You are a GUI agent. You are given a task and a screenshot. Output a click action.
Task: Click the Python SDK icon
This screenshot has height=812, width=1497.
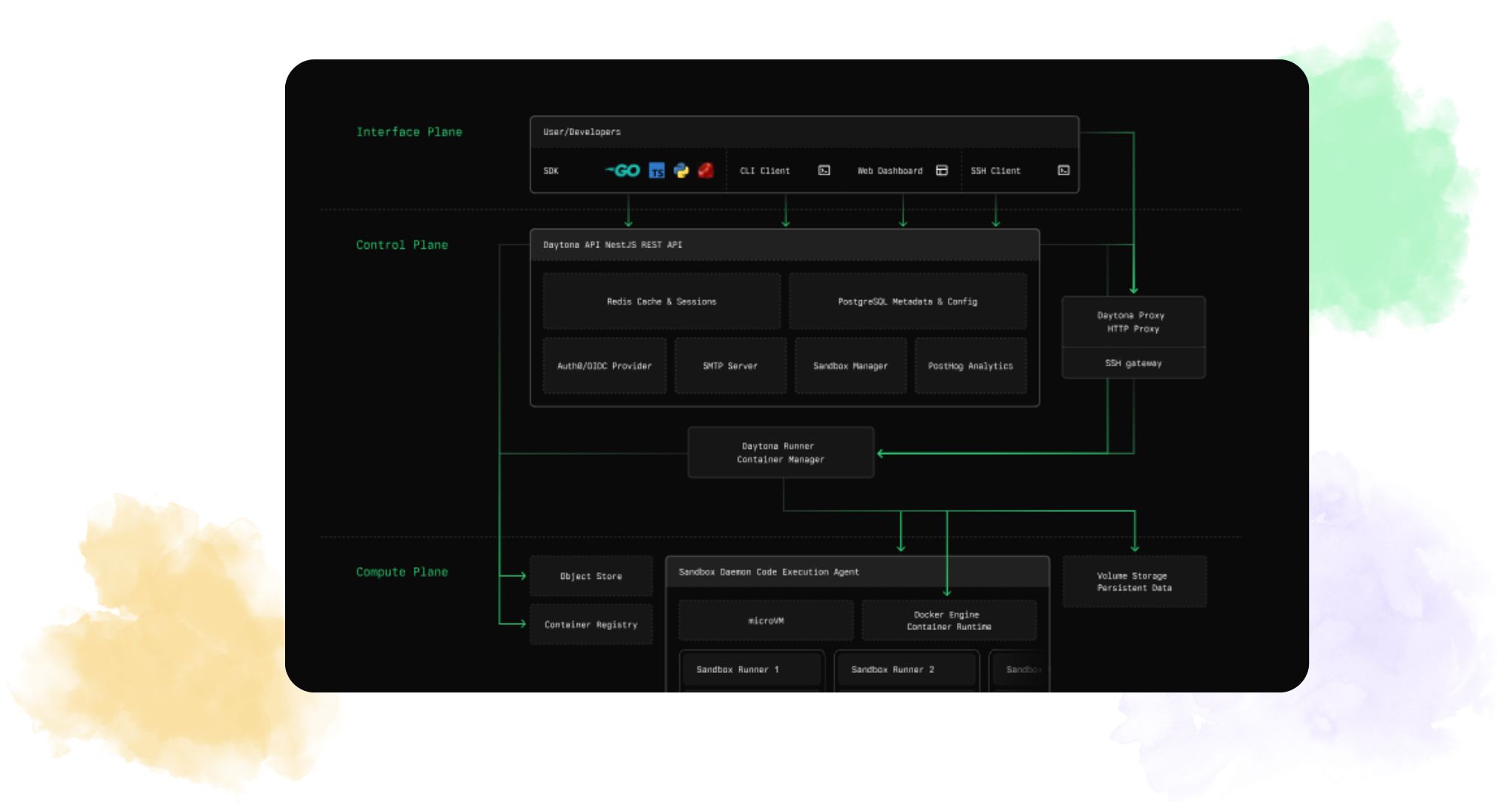681,171
